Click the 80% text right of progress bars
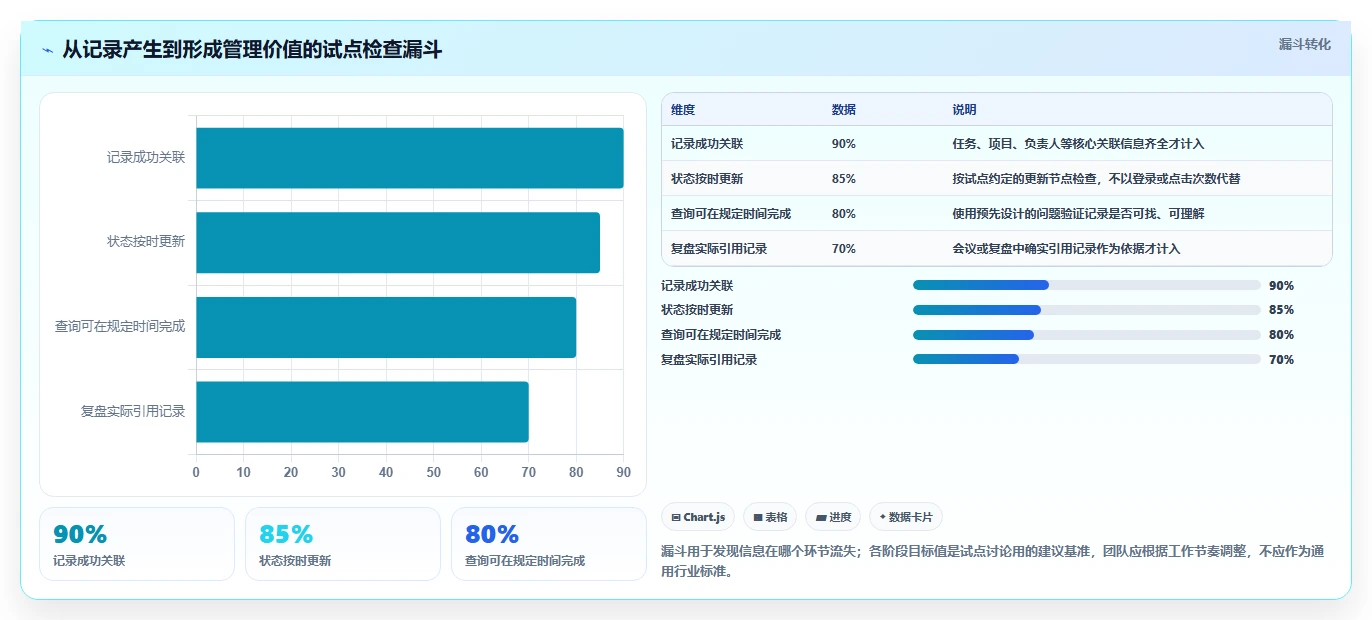The height and width of the screenshot is (620, 1372). (x=1281, y=335)
